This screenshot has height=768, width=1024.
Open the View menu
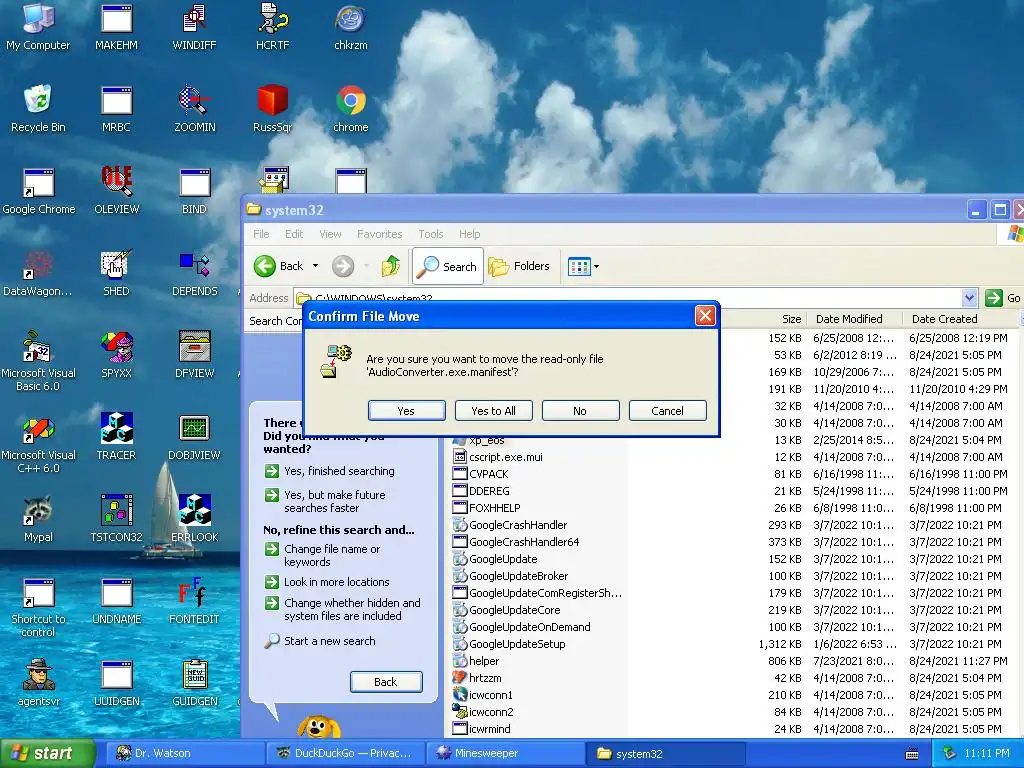[330, 234]
